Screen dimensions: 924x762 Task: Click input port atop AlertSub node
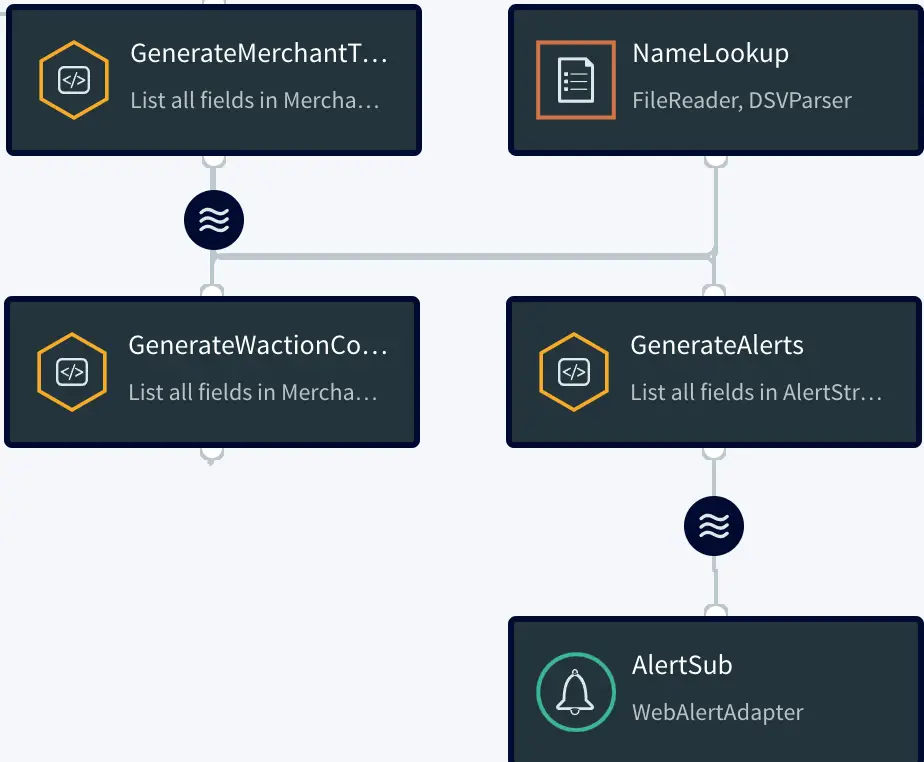tap(715, 612)
